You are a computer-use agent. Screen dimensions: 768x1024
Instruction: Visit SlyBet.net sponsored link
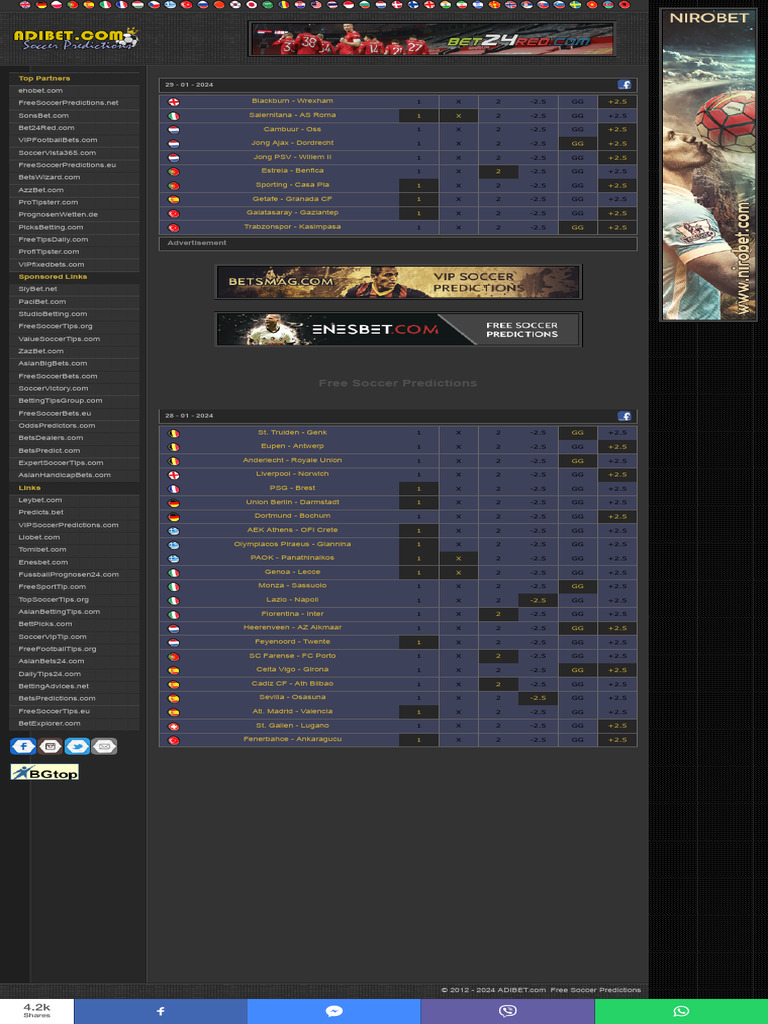tap(38, 289)
